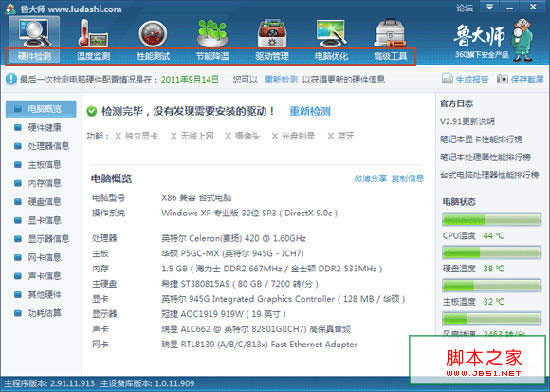Viewport: 550px width, 392px height.
Task: Open the 电脑优化 monitor brush icon
Action: coord(331,34)
